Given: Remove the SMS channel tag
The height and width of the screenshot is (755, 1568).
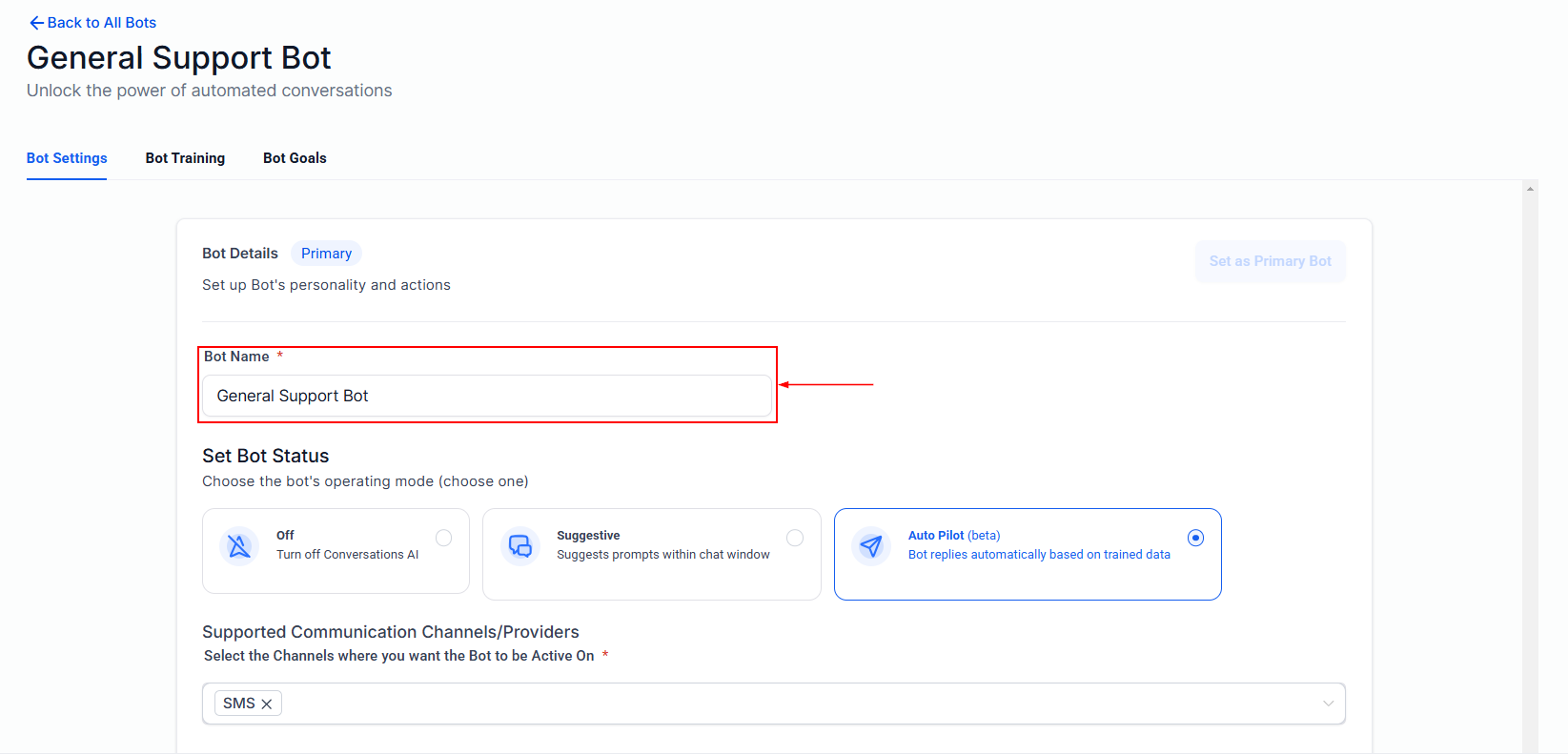Looking at the screenshot, I should coord(267,704).
